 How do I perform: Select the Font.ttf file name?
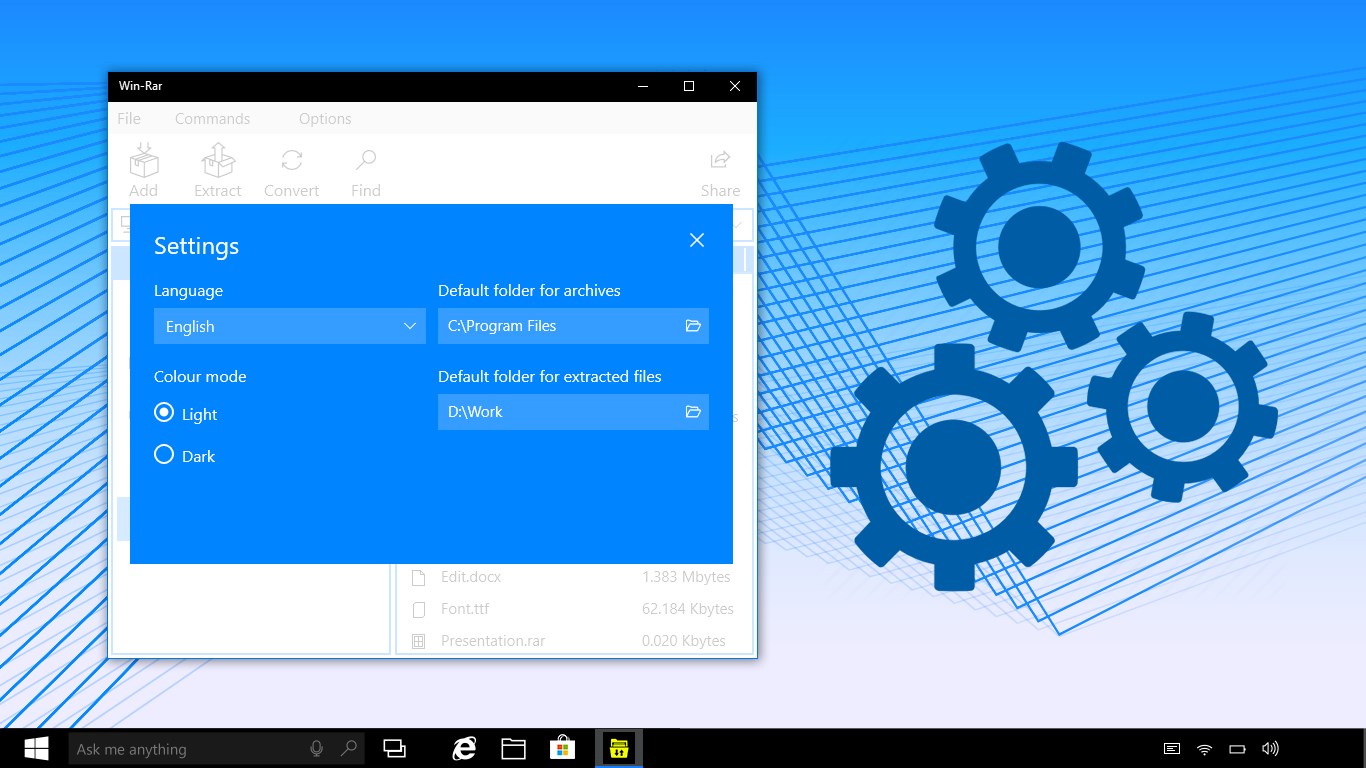(465, 609)
